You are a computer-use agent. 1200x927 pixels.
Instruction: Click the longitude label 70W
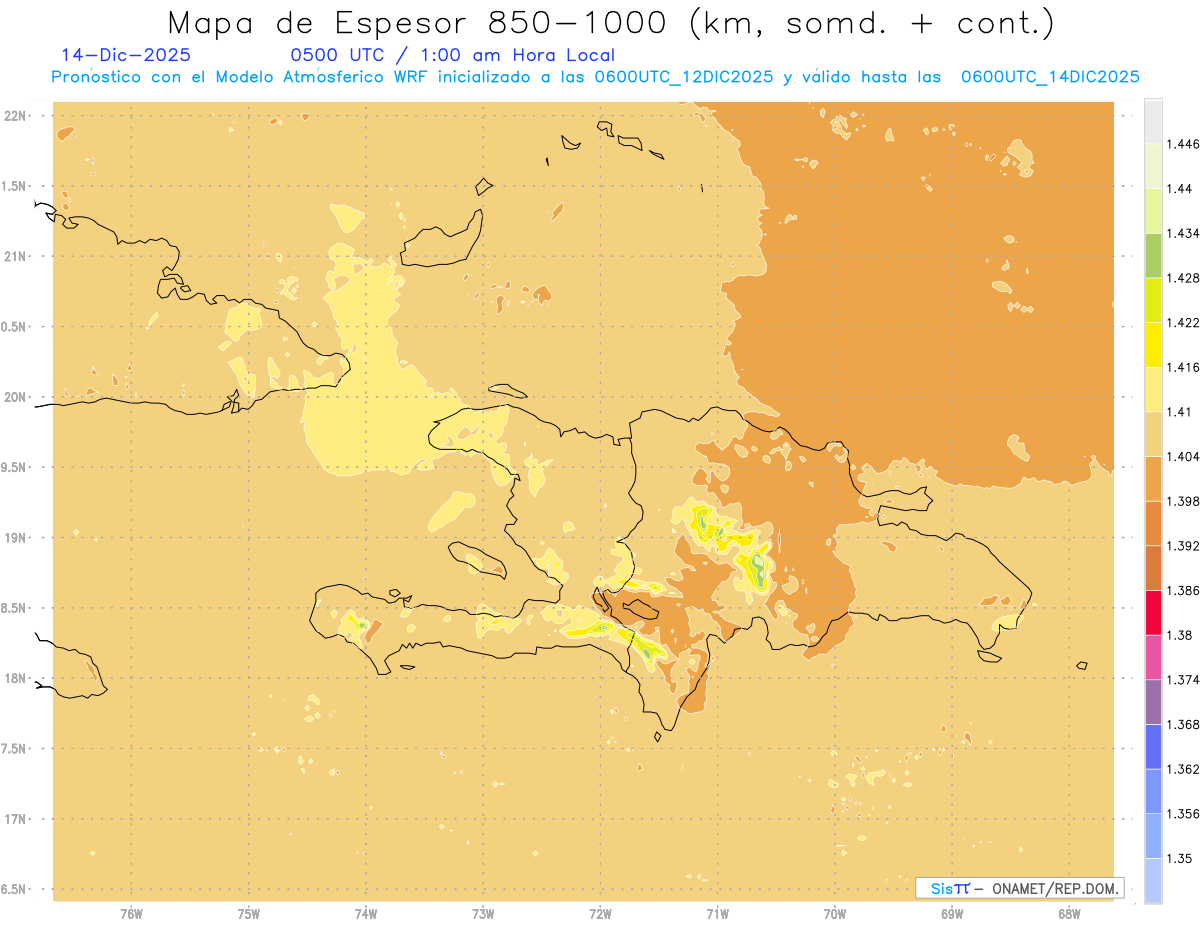click(x=835, y=914)
